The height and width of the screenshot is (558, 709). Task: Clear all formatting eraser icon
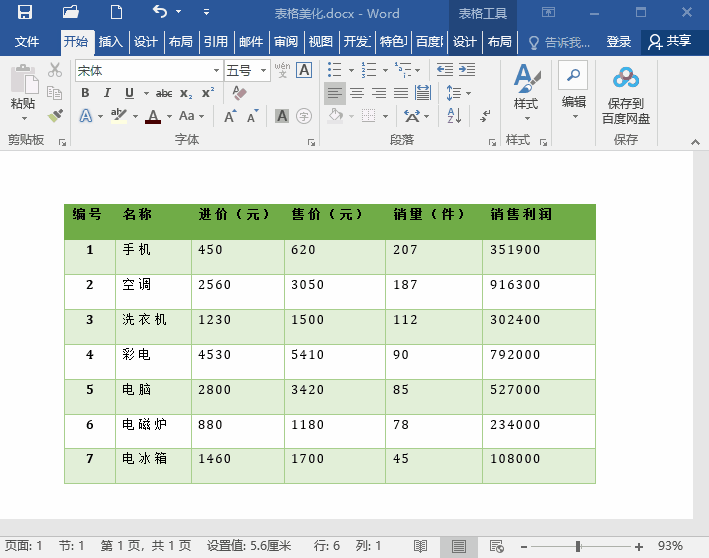click(239, 93)
